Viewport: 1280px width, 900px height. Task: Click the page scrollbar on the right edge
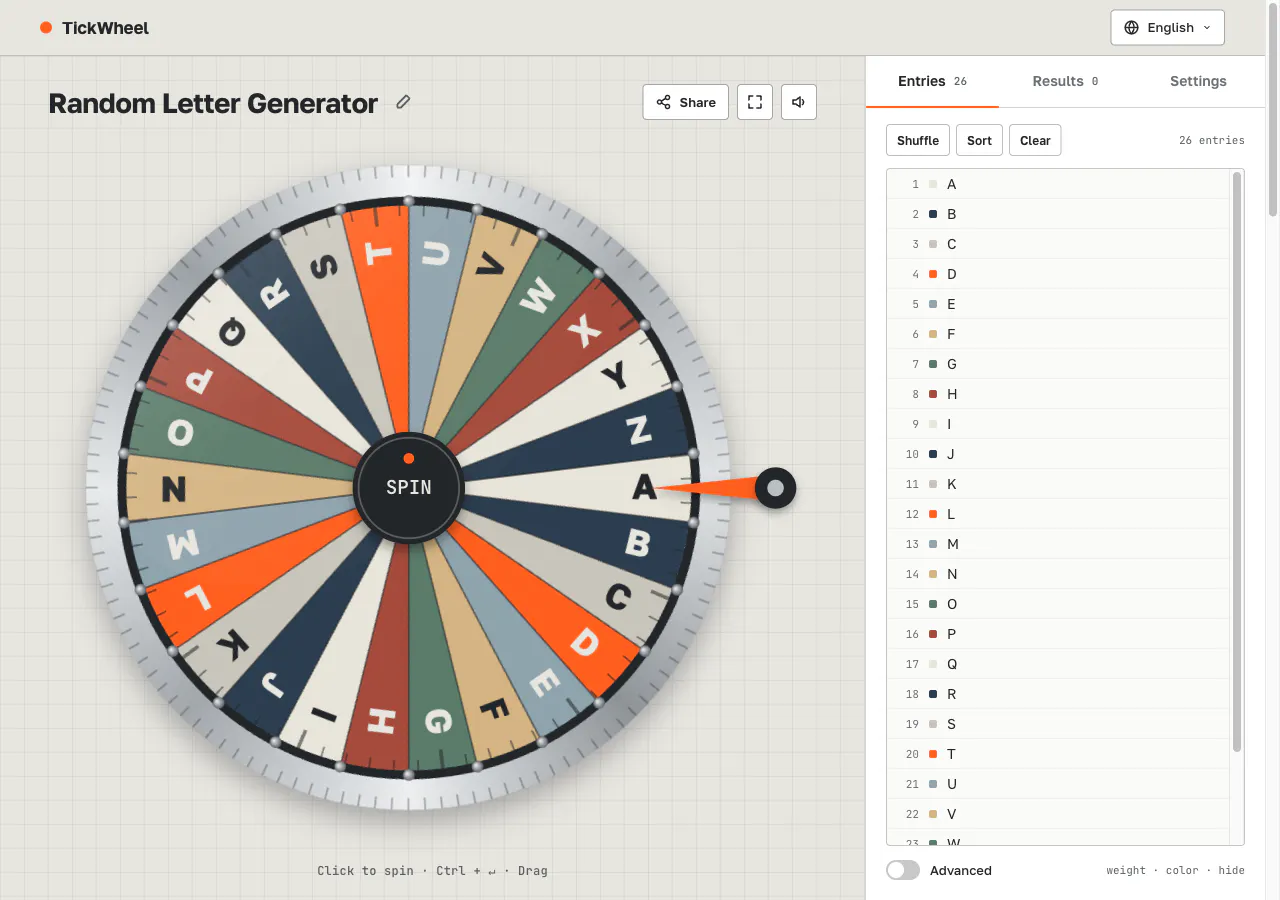[x=1273, y=110]
